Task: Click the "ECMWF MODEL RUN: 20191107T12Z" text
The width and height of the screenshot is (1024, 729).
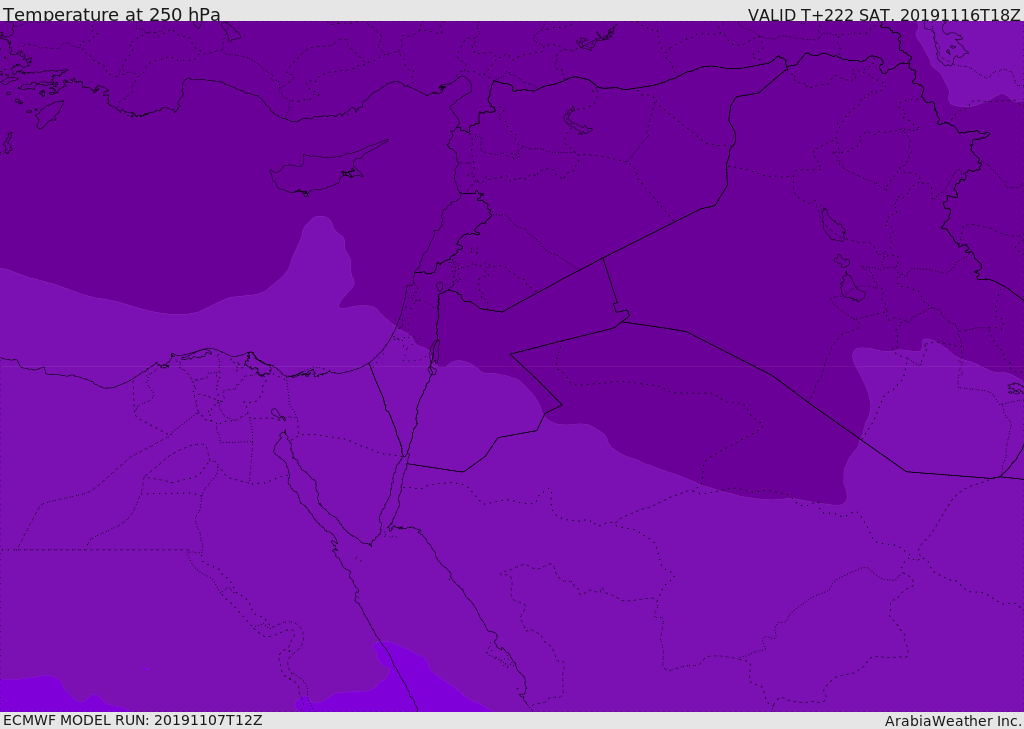Action: (x=133, y=720)
